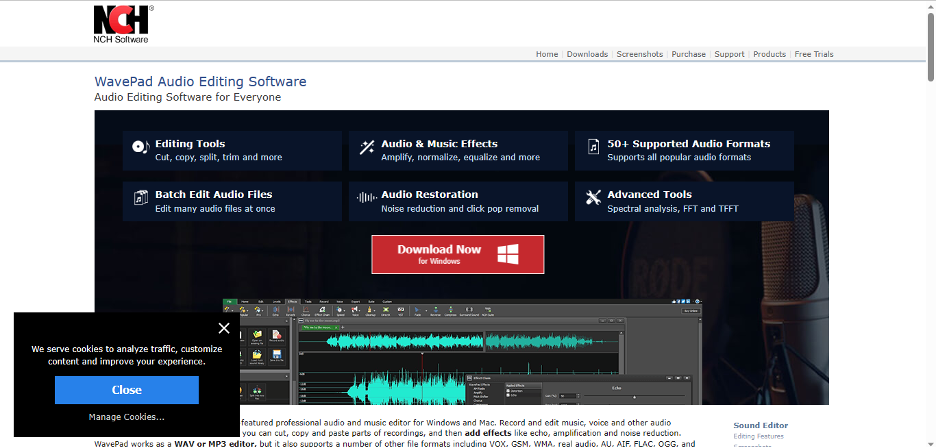Select the Audio Restoration title

point(430,195)
